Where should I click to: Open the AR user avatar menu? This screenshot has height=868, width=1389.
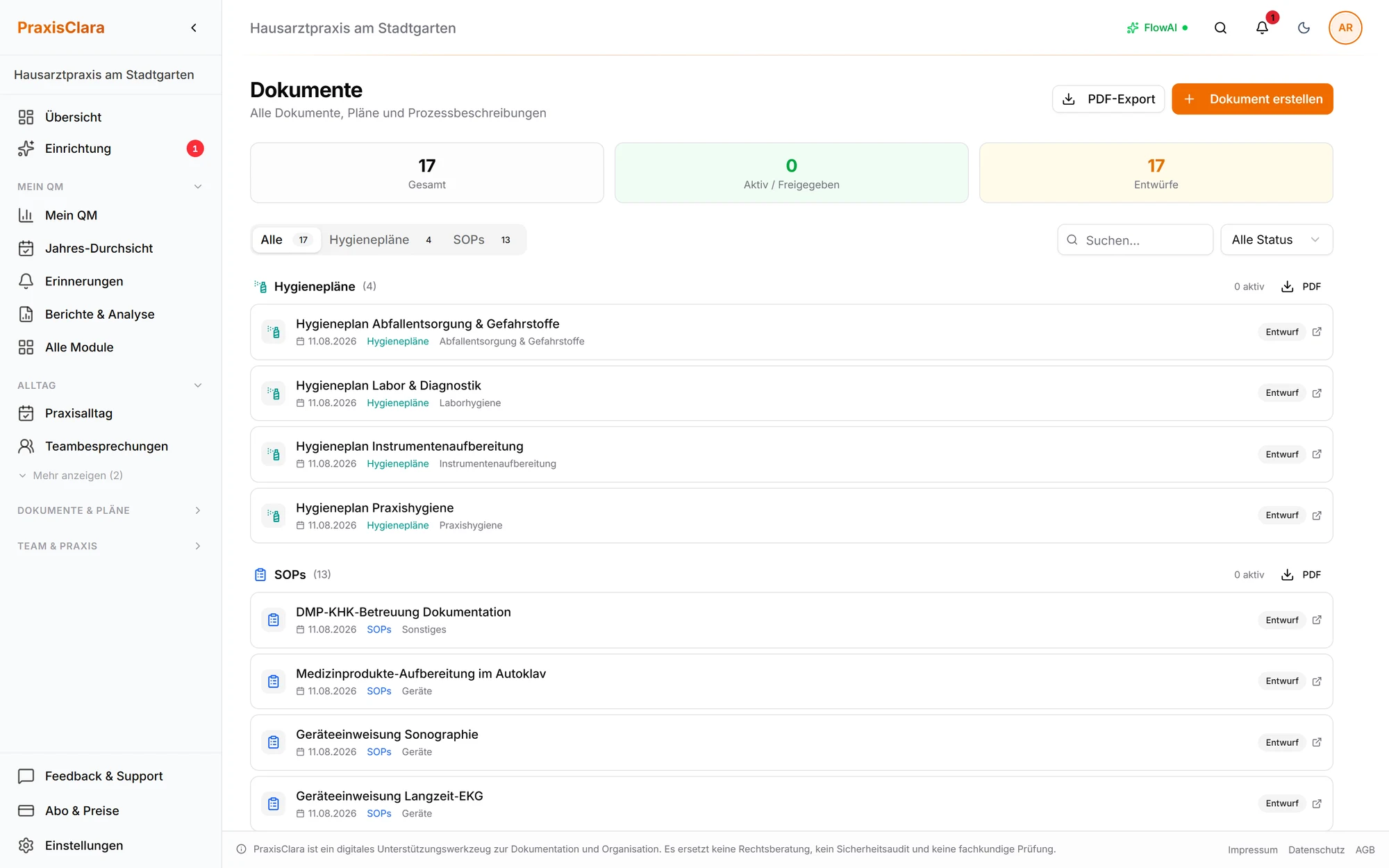coord(1345,28)
